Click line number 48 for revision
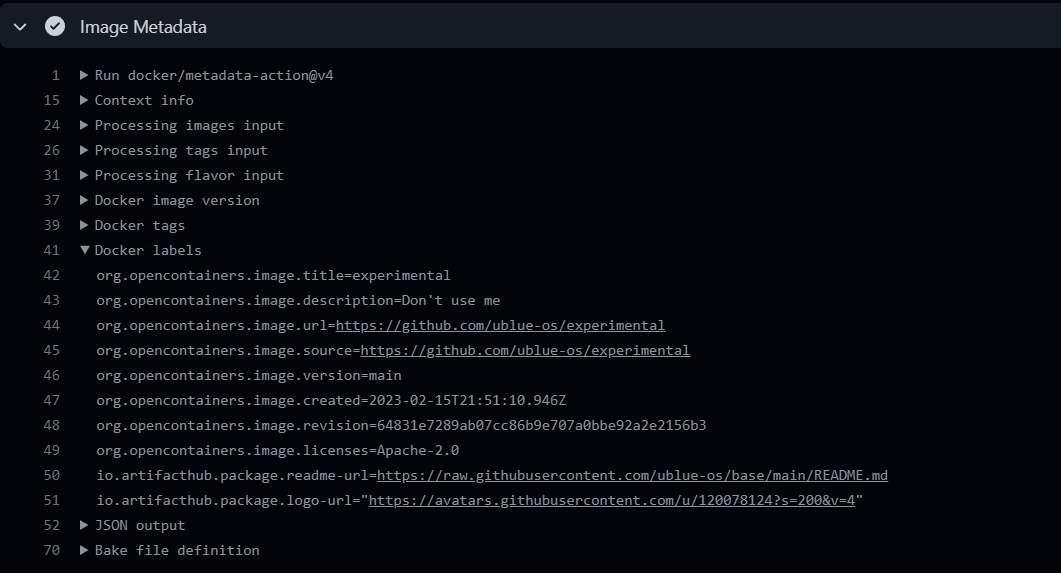 [x=52, y=425]
